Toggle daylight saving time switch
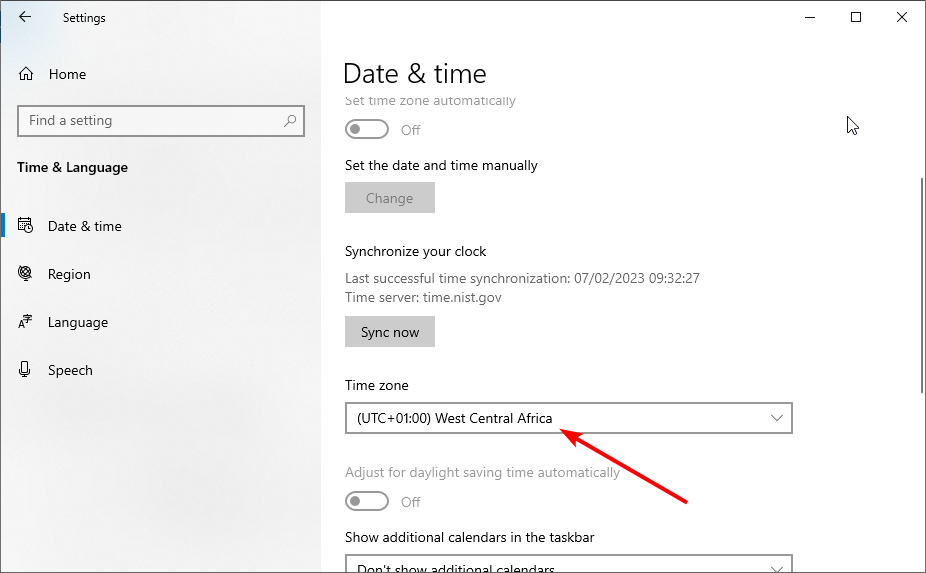Screen dimensions: 926x573 367,502
